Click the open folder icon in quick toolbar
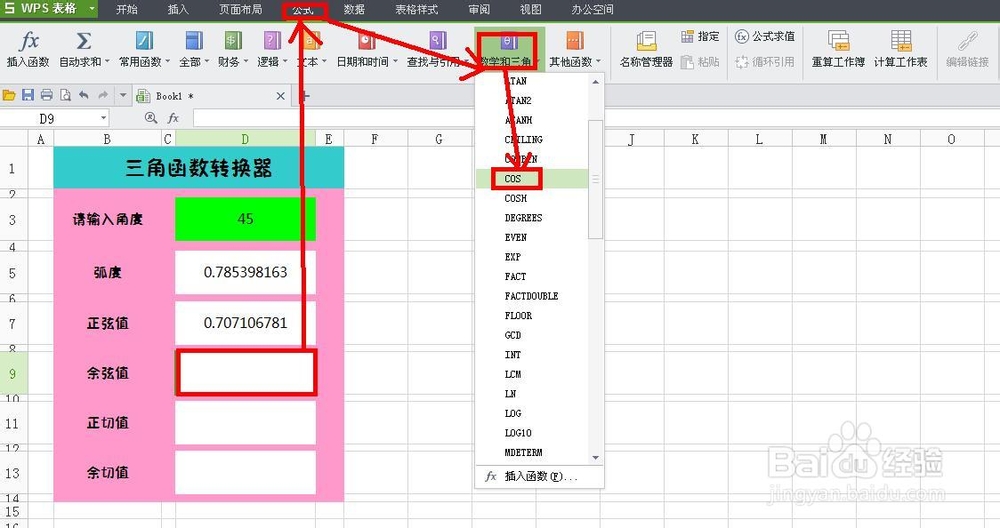The width and height of the screenshot is (1000, 528). [x=9, y=96]
